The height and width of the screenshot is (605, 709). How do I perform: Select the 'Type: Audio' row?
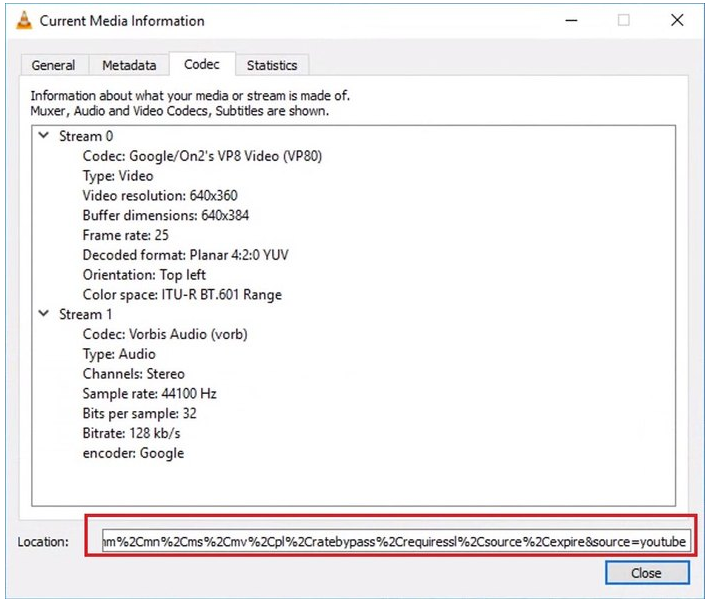[x=119, y=354]
